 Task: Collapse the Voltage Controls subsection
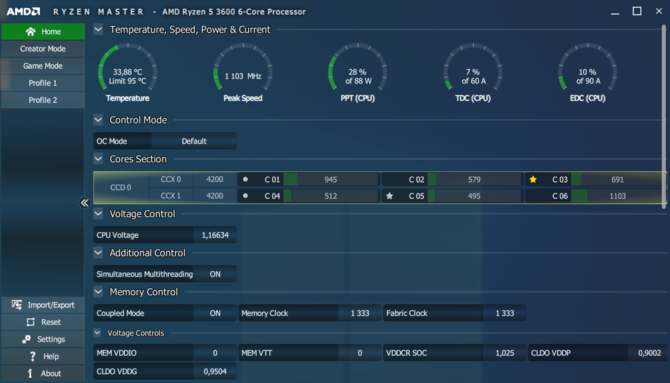coord(97,333)
